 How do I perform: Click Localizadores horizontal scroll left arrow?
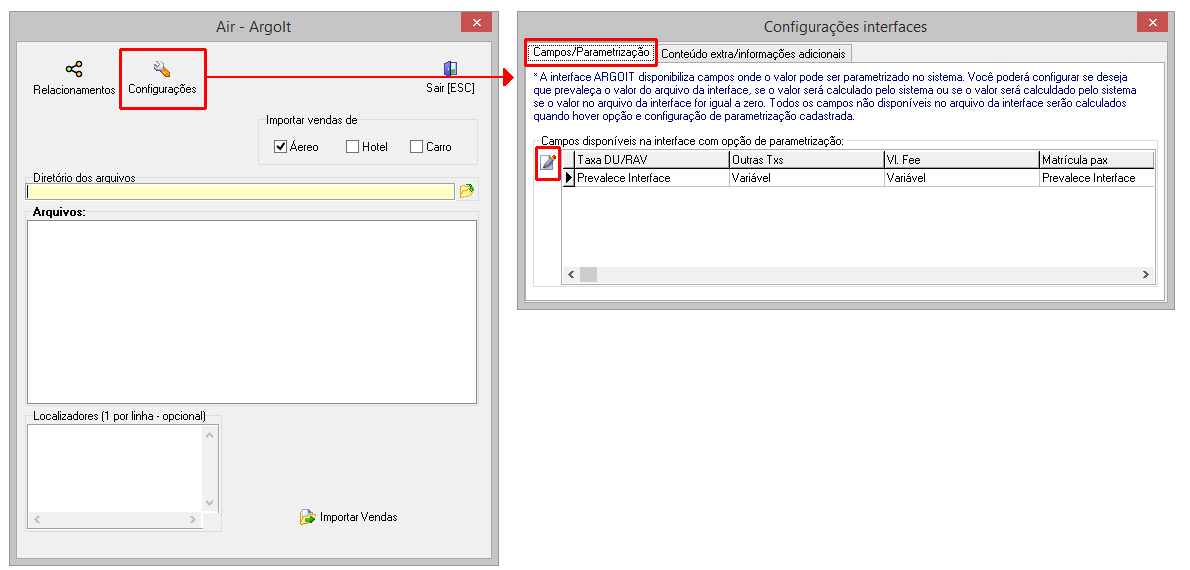tap(36, 520)
